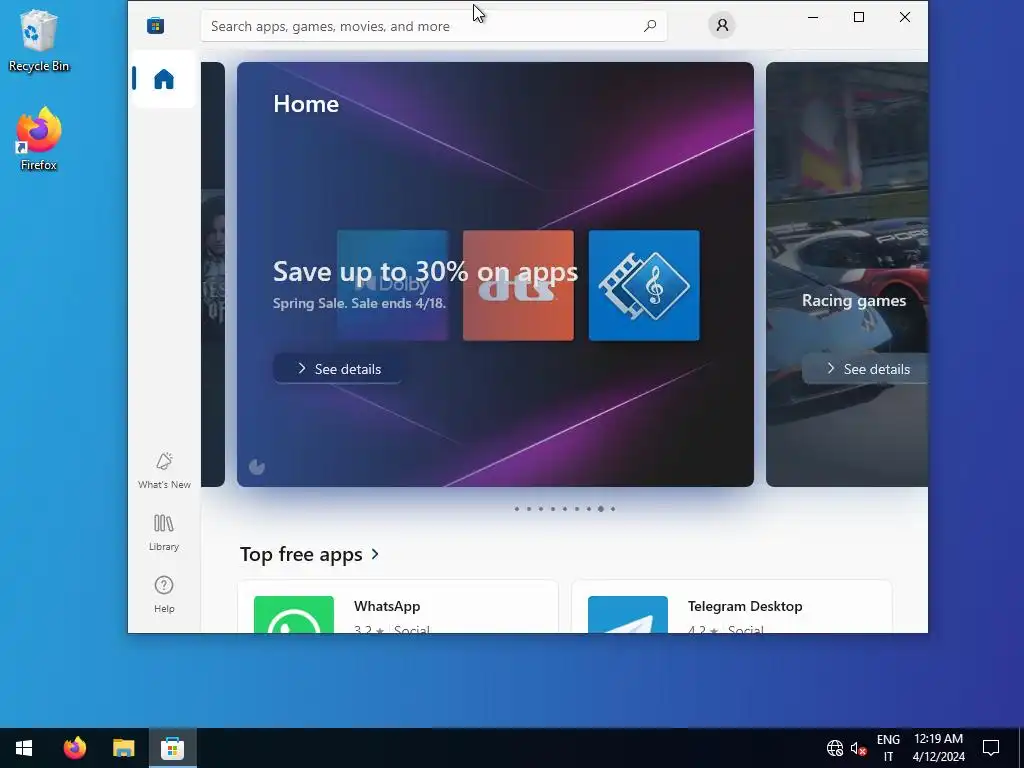
Task: Open the notification center icon
Action: pyautogui.click(x=991, y=748)
